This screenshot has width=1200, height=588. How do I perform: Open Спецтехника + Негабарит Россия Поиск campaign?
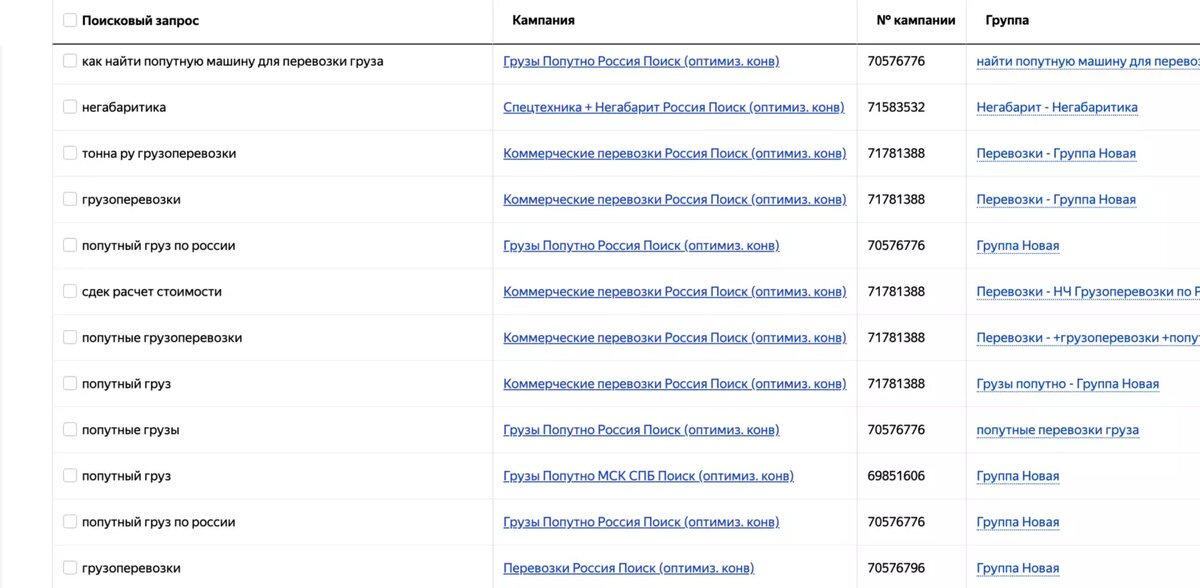tap(673, 107)
